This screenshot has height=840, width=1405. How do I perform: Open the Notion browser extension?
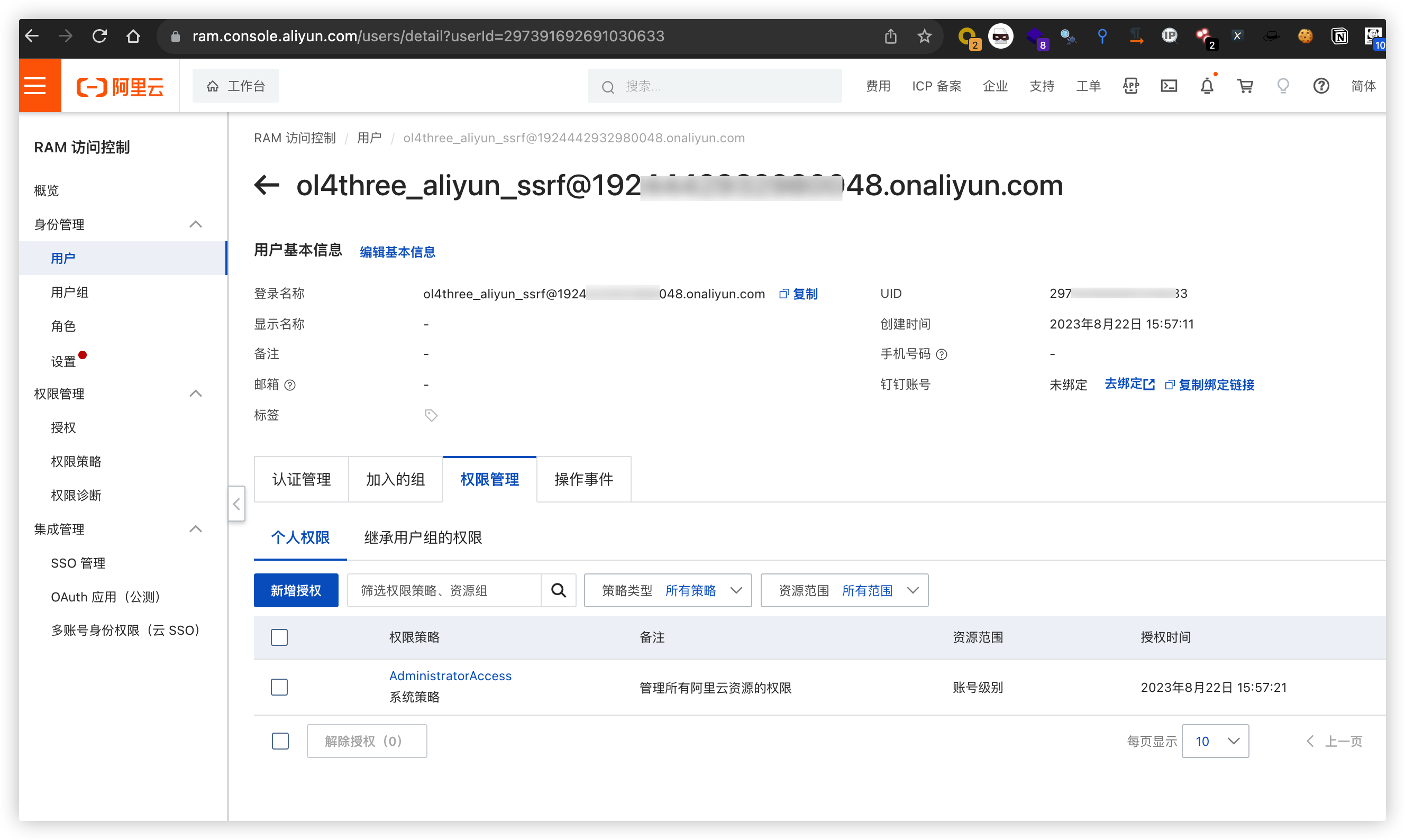[x=1339, y=37]
